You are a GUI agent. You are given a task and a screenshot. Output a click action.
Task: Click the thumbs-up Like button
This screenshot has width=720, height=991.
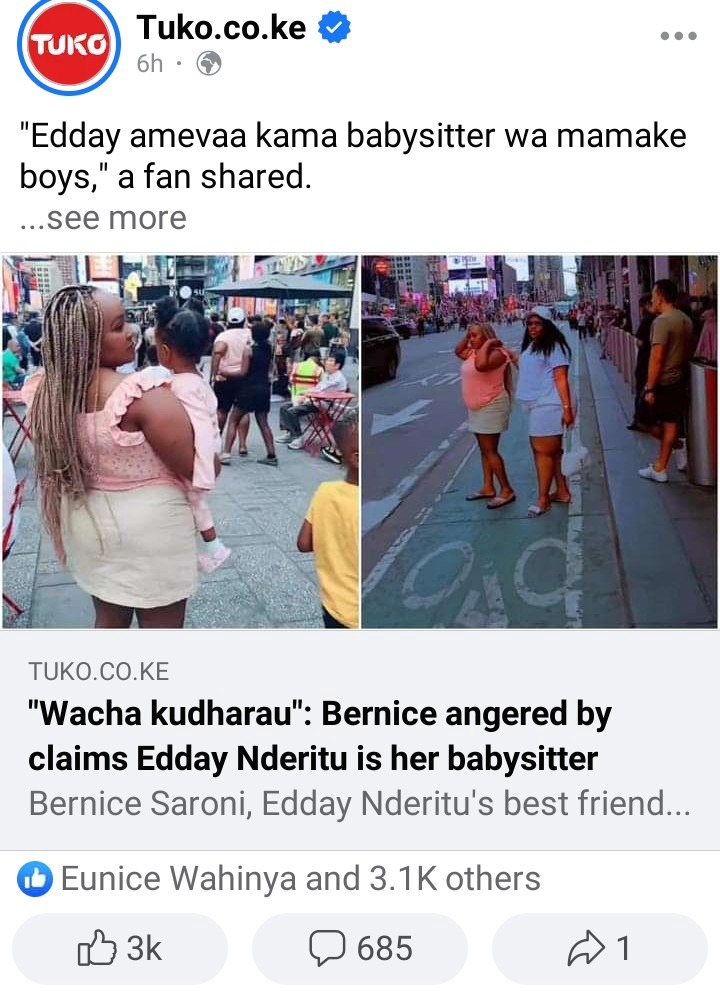click(119, 948)
